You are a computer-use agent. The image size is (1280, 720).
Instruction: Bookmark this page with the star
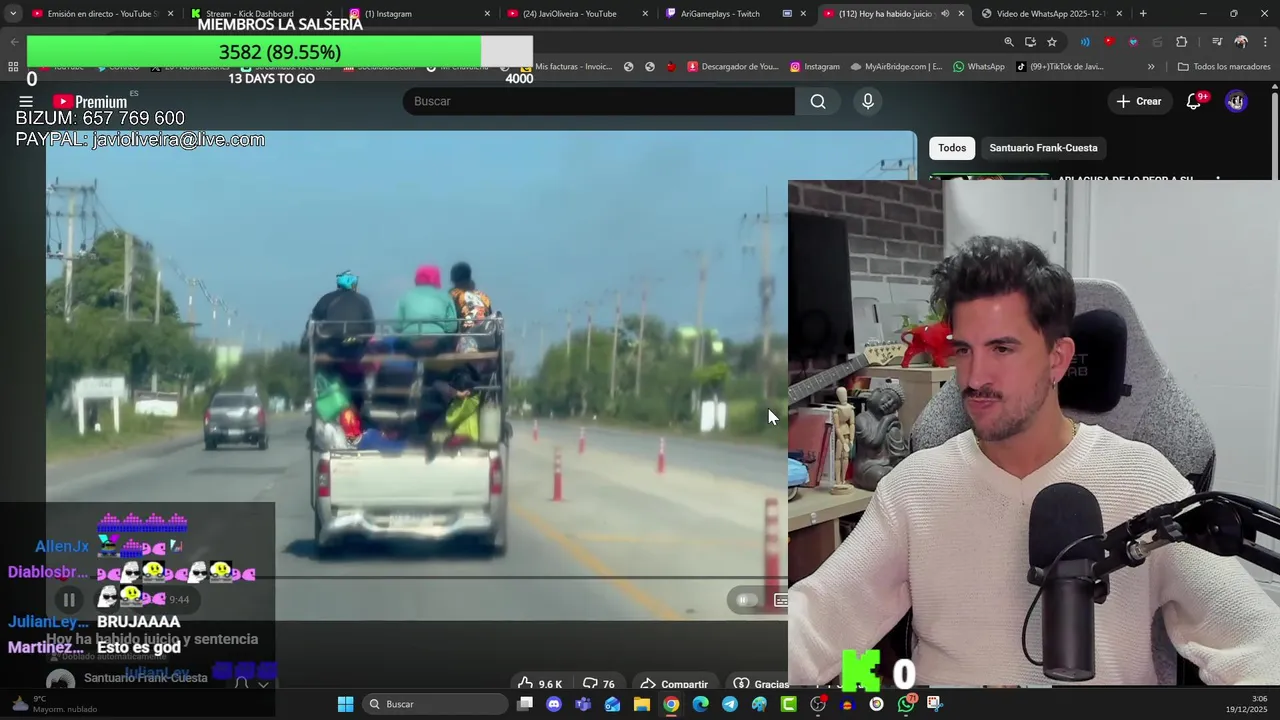coord(1052,42)
